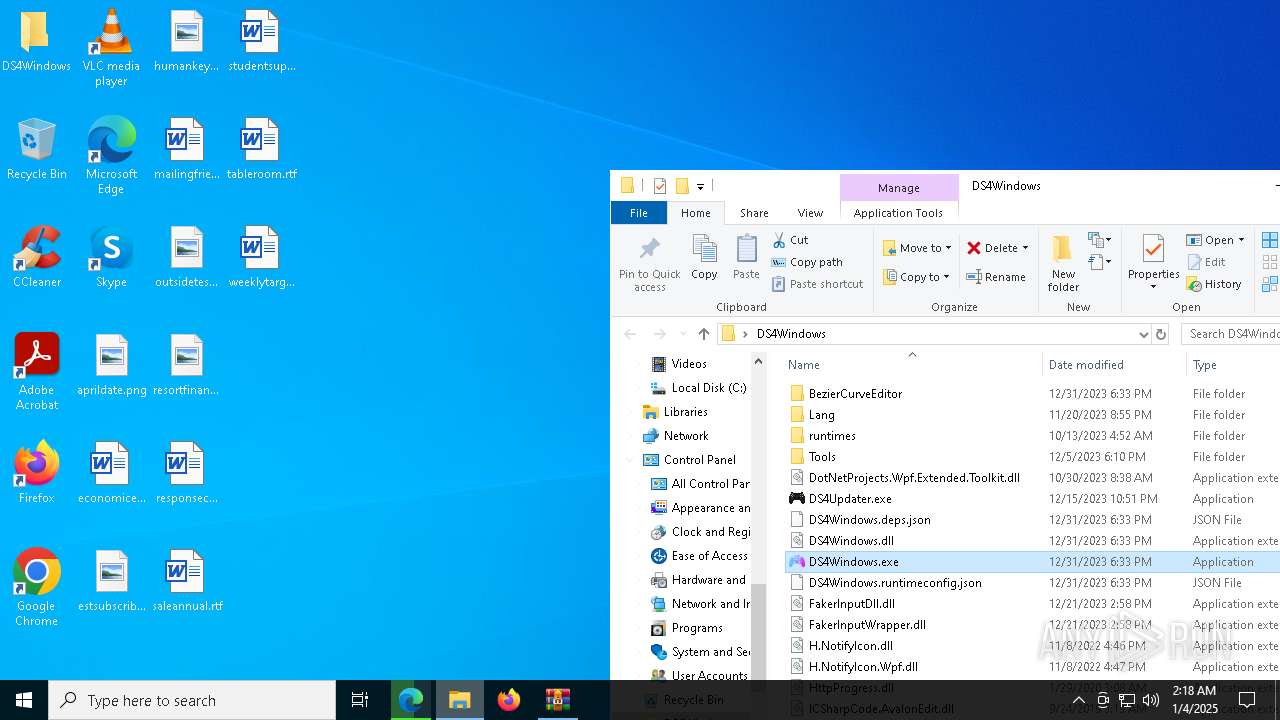Click the History button in the Open group

pyautogui.click(x=1214, y=284)
